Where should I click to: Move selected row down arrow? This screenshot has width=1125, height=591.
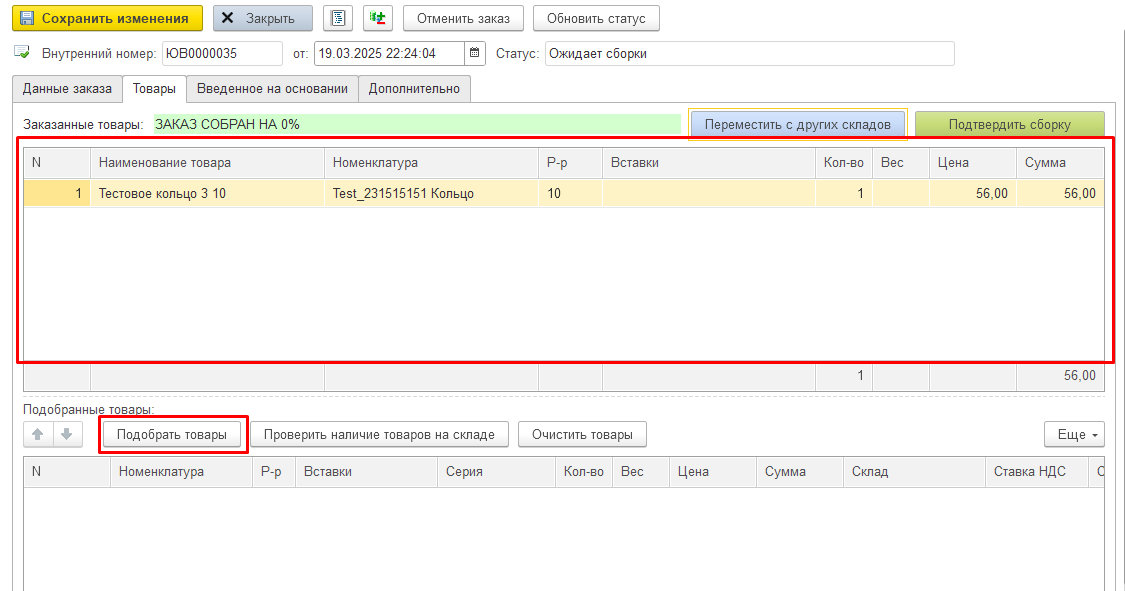67,434
